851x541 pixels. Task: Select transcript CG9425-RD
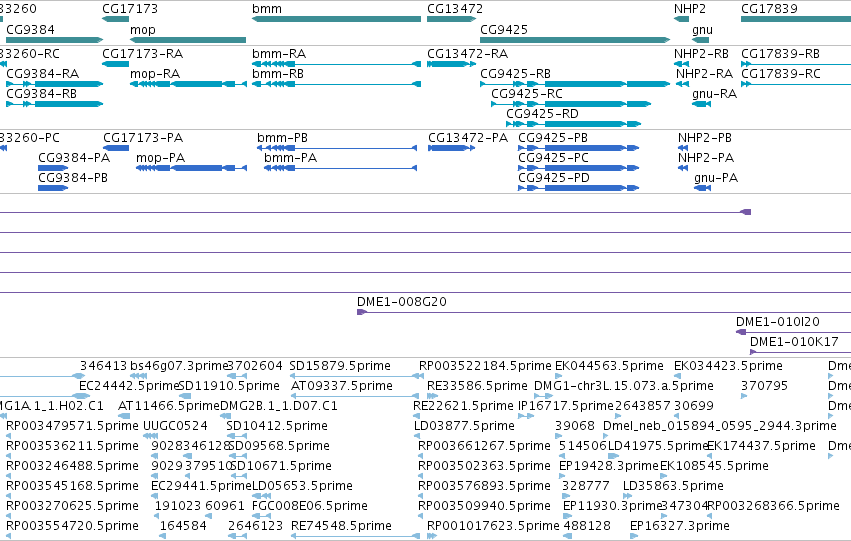(574, 124)
